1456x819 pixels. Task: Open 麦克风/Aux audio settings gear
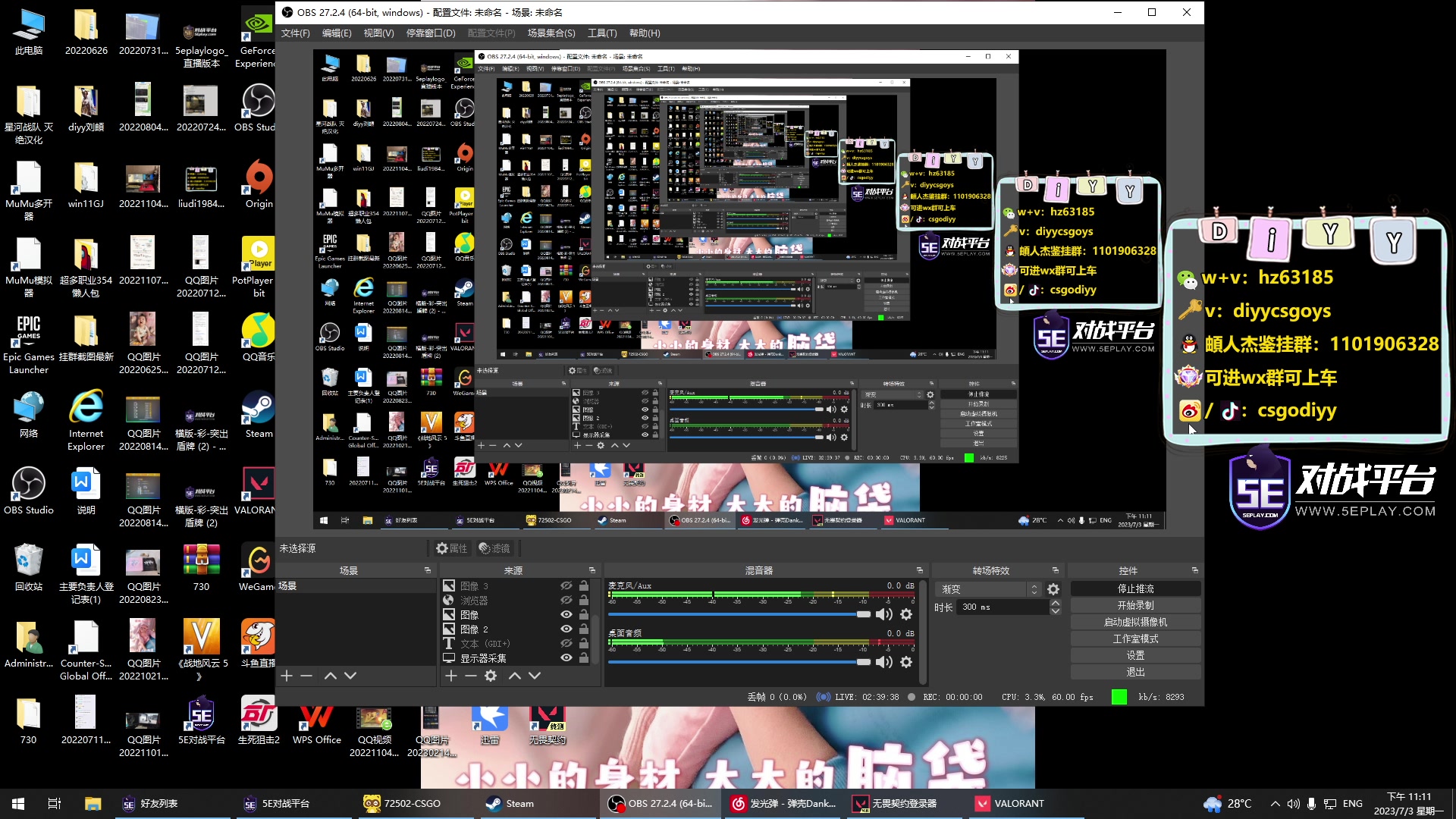point(906,614)
